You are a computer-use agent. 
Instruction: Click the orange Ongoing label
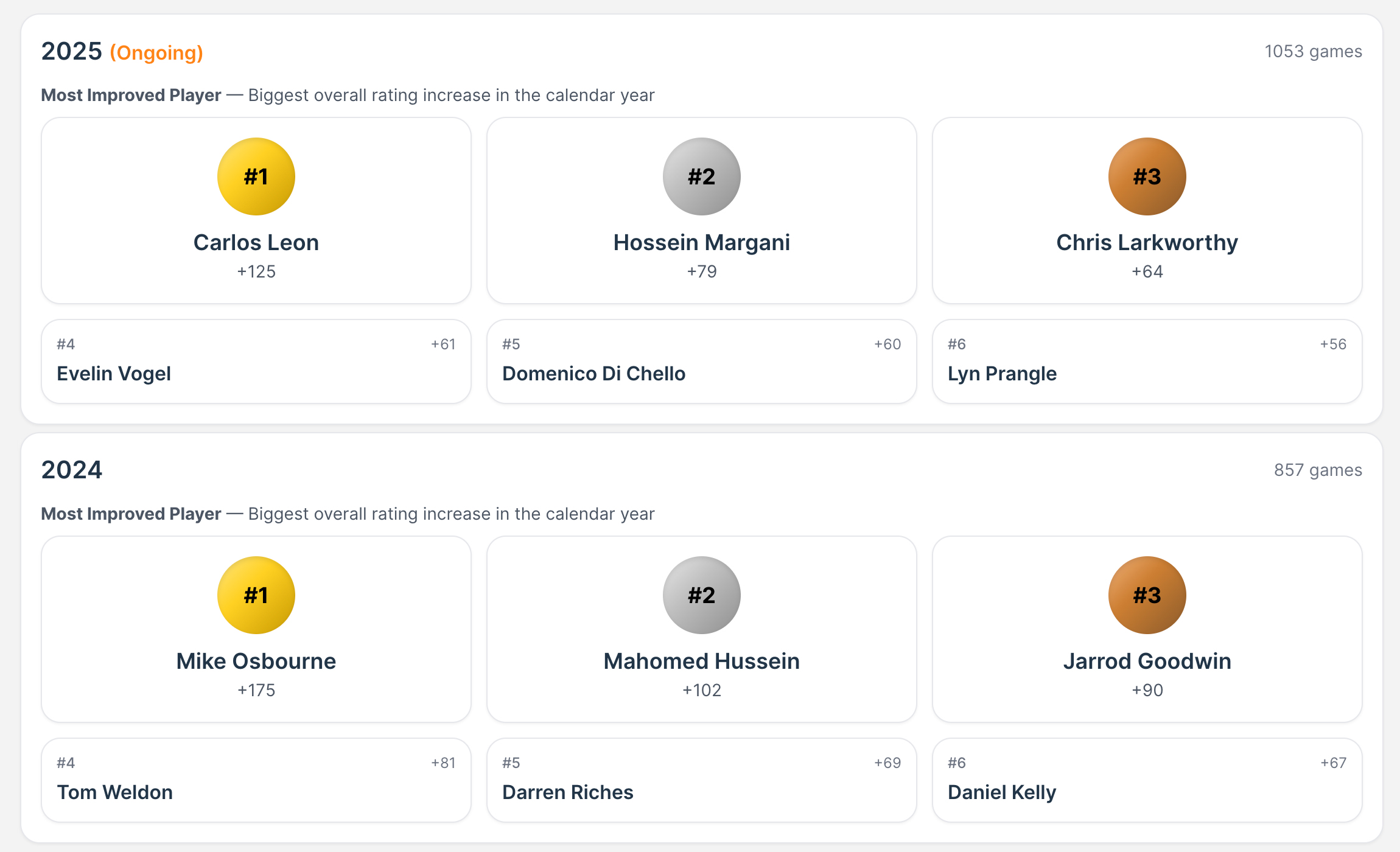coord(156,53)
